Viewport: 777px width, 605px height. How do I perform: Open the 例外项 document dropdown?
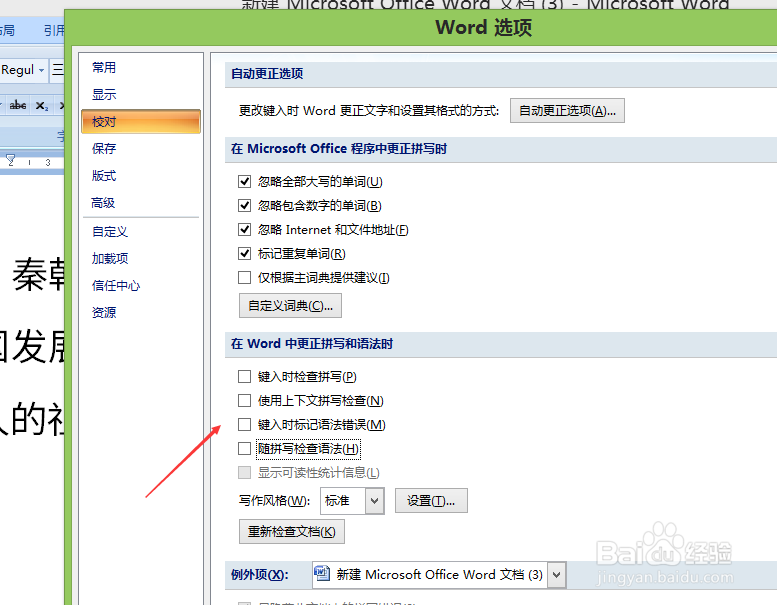point(556,575)
